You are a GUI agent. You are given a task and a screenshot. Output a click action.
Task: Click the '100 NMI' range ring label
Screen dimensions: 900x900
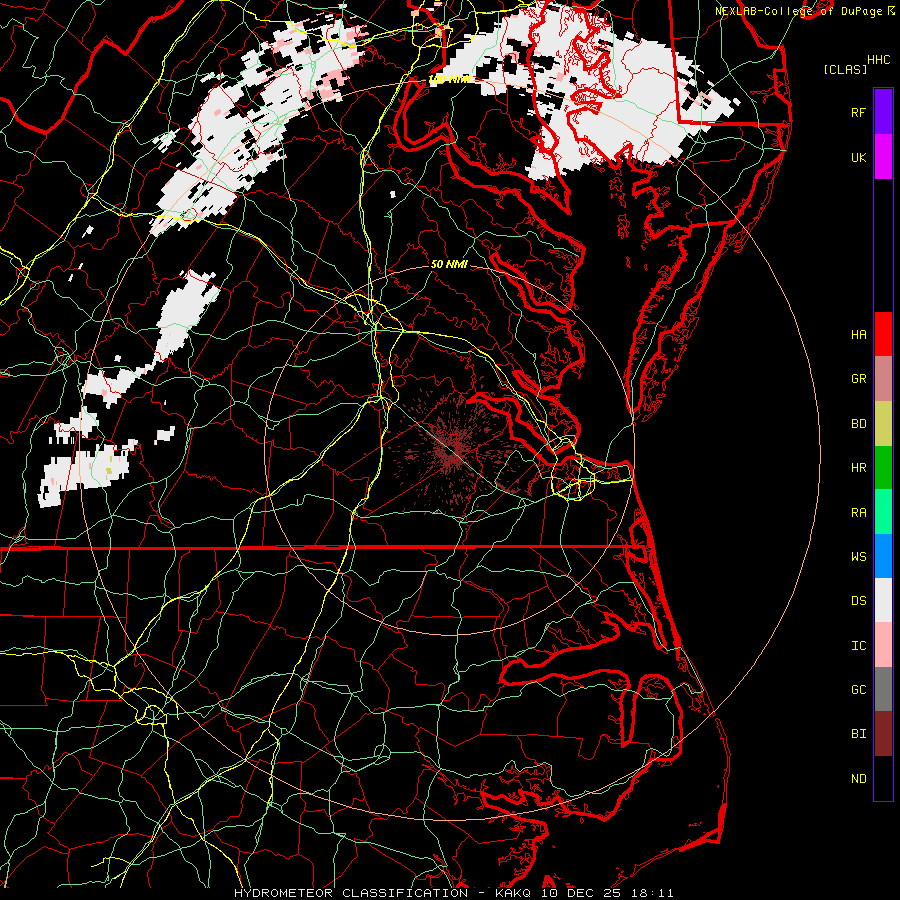[x=449, y=79]
